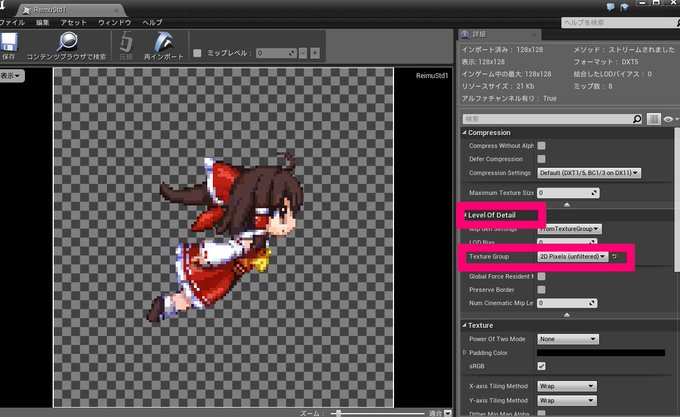Uncheck the sRGB checkbox

point(541,366)
